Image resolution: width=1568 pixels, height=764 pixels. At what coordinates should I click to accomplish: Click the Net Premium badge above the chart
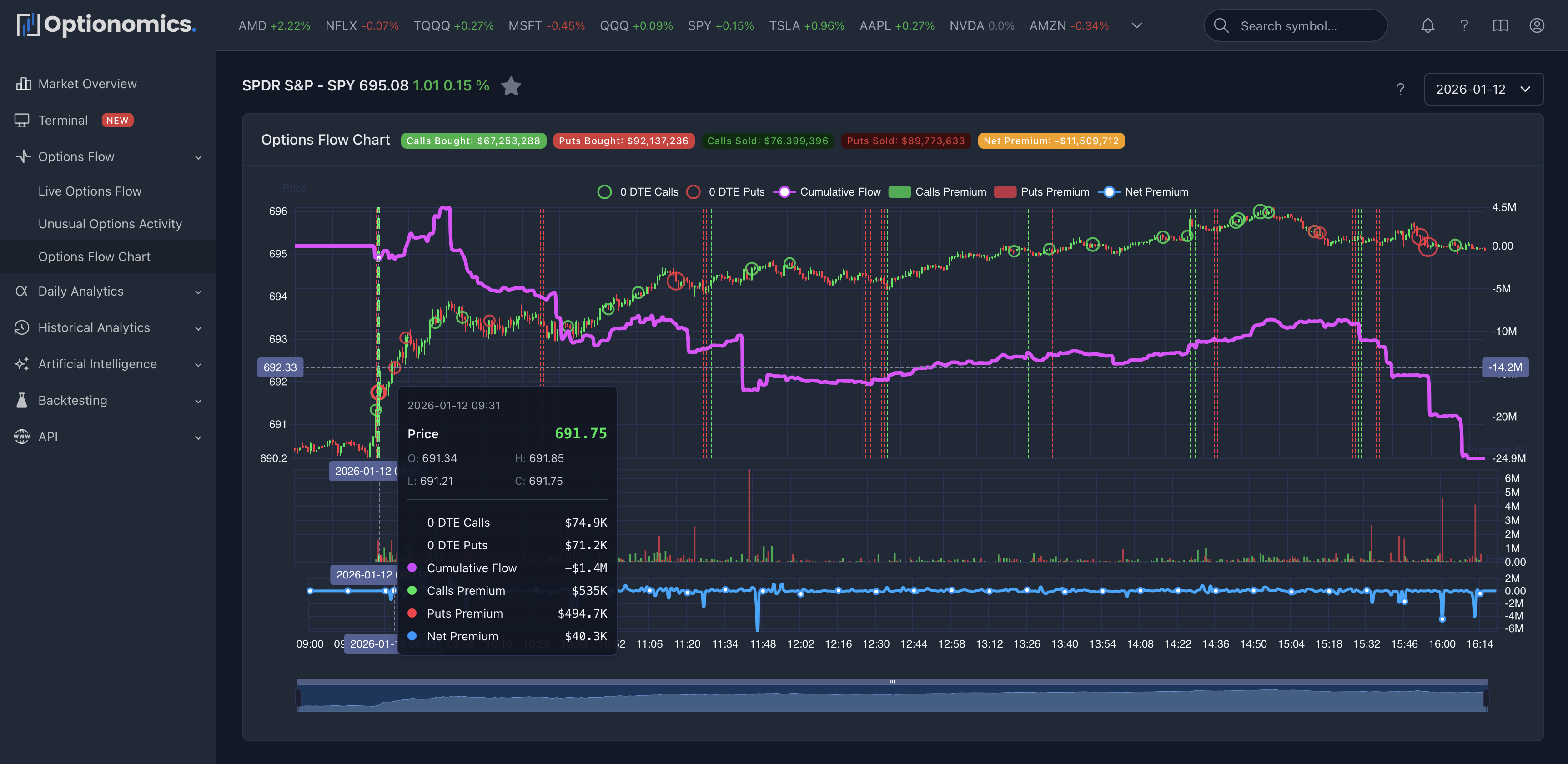tap(1051, 141)
